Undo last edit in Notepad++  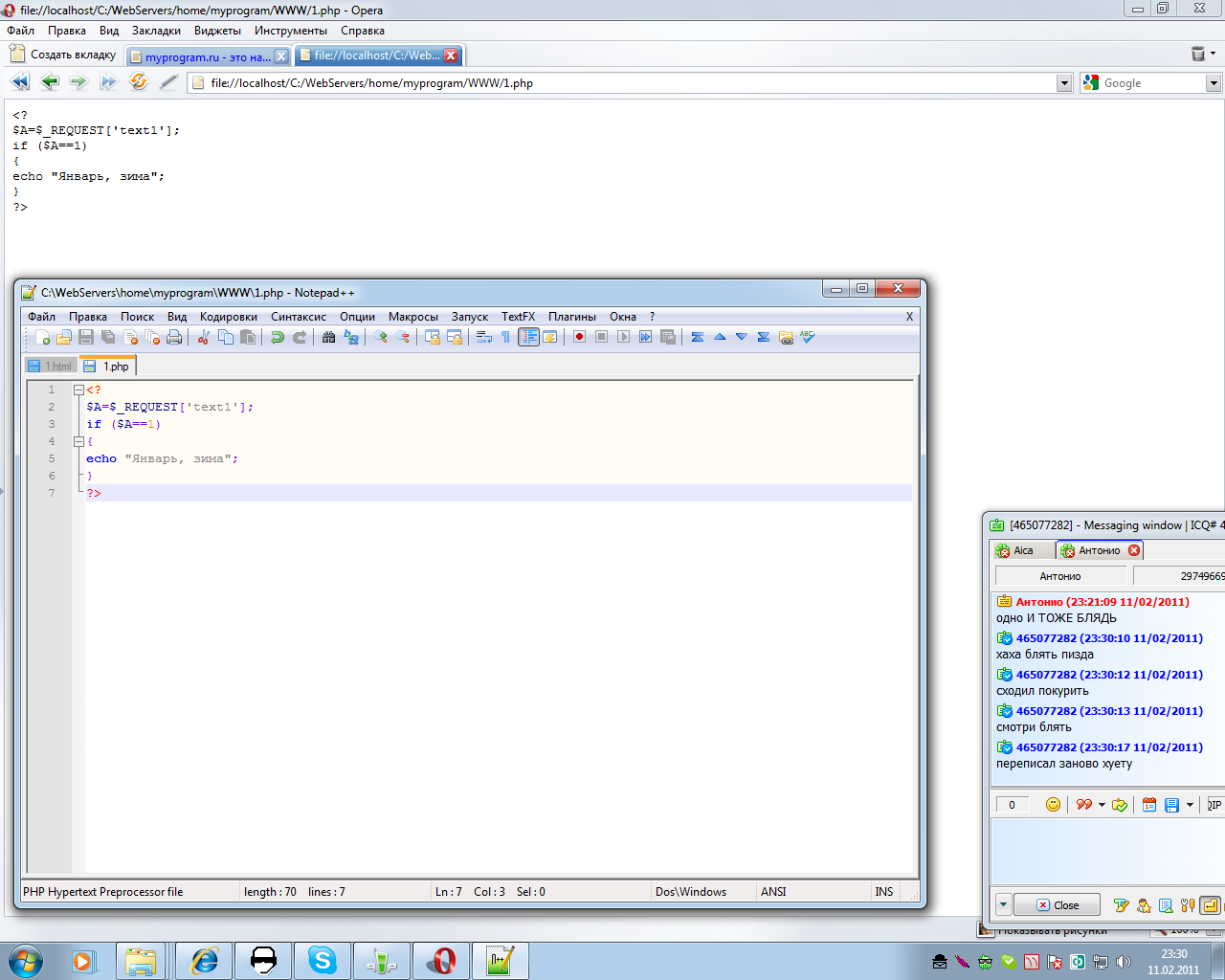tap(278, 337)
